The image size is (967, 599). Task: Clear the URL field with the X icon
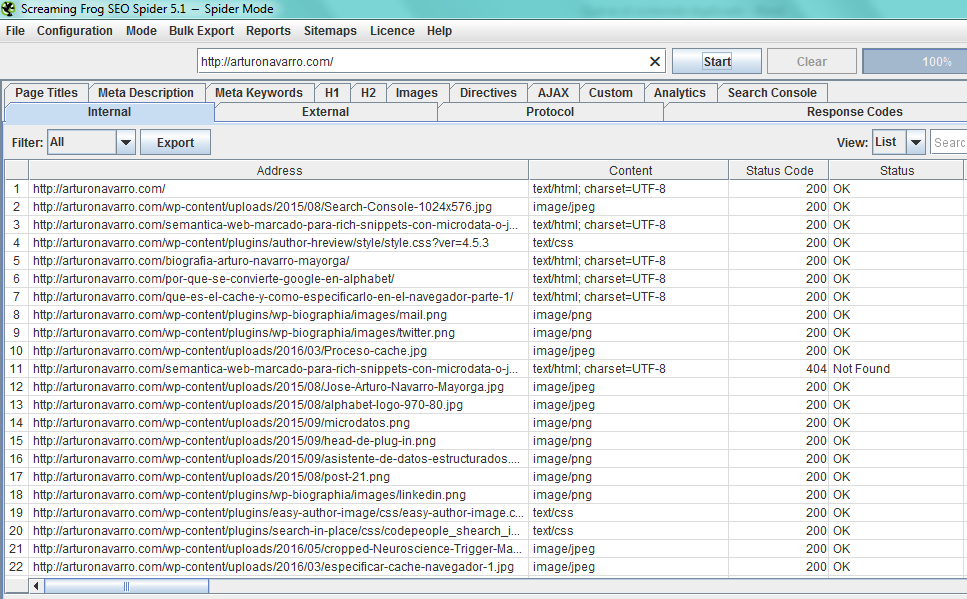tap(655, 62)
